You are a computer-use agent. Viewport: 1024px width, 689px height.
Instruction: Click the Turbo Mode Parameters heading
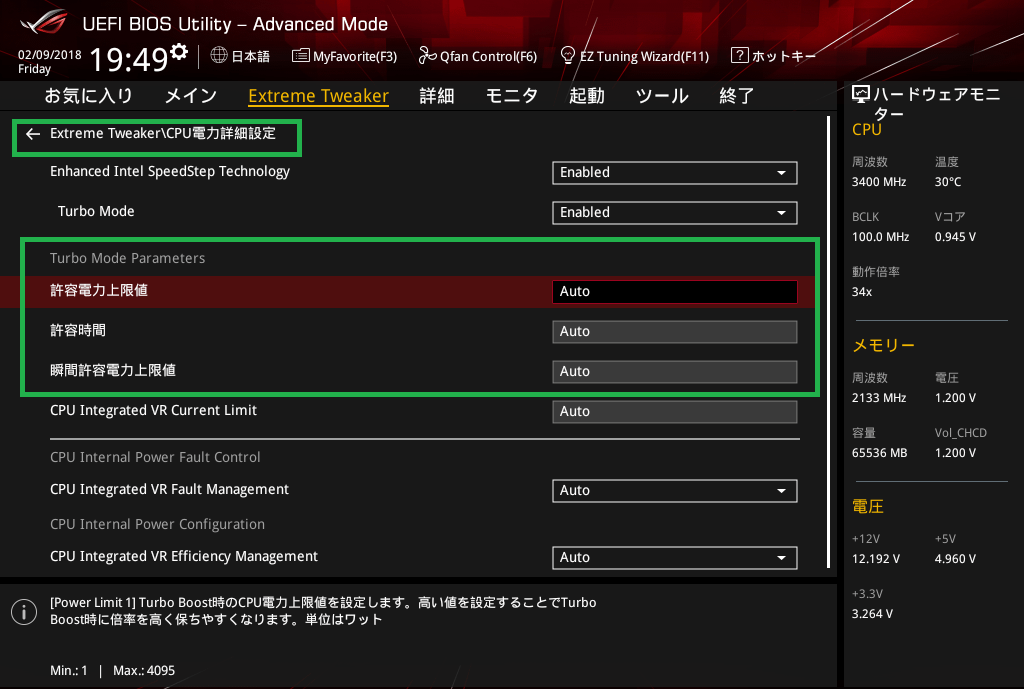coord(127,258)
